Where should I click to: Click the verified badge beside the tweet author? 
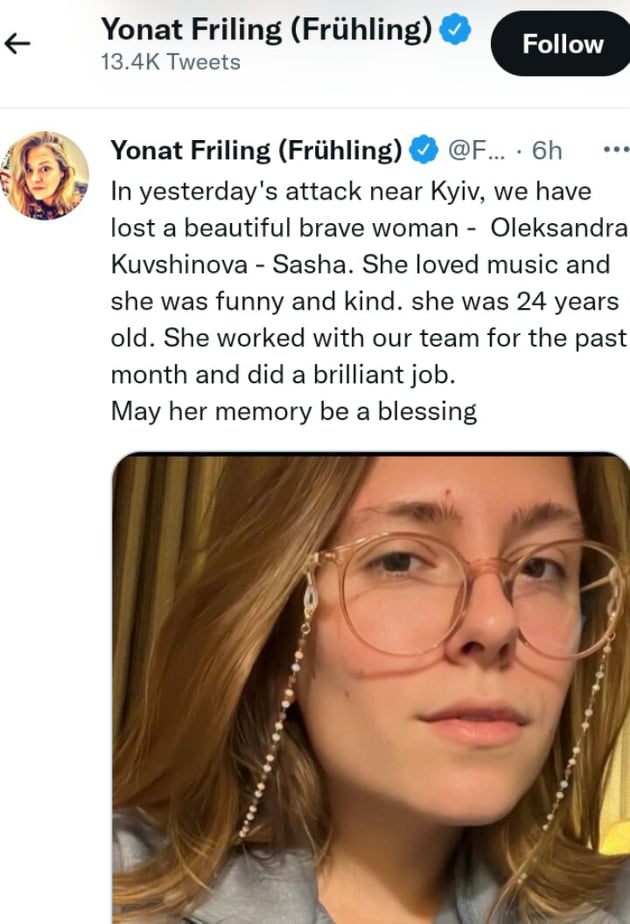[425, 151]
